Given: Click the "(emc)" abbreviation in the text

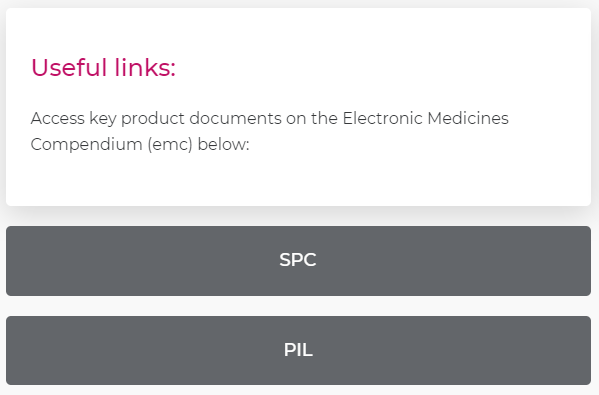Looking at the screenshot, I should click(x=170, y=145).
